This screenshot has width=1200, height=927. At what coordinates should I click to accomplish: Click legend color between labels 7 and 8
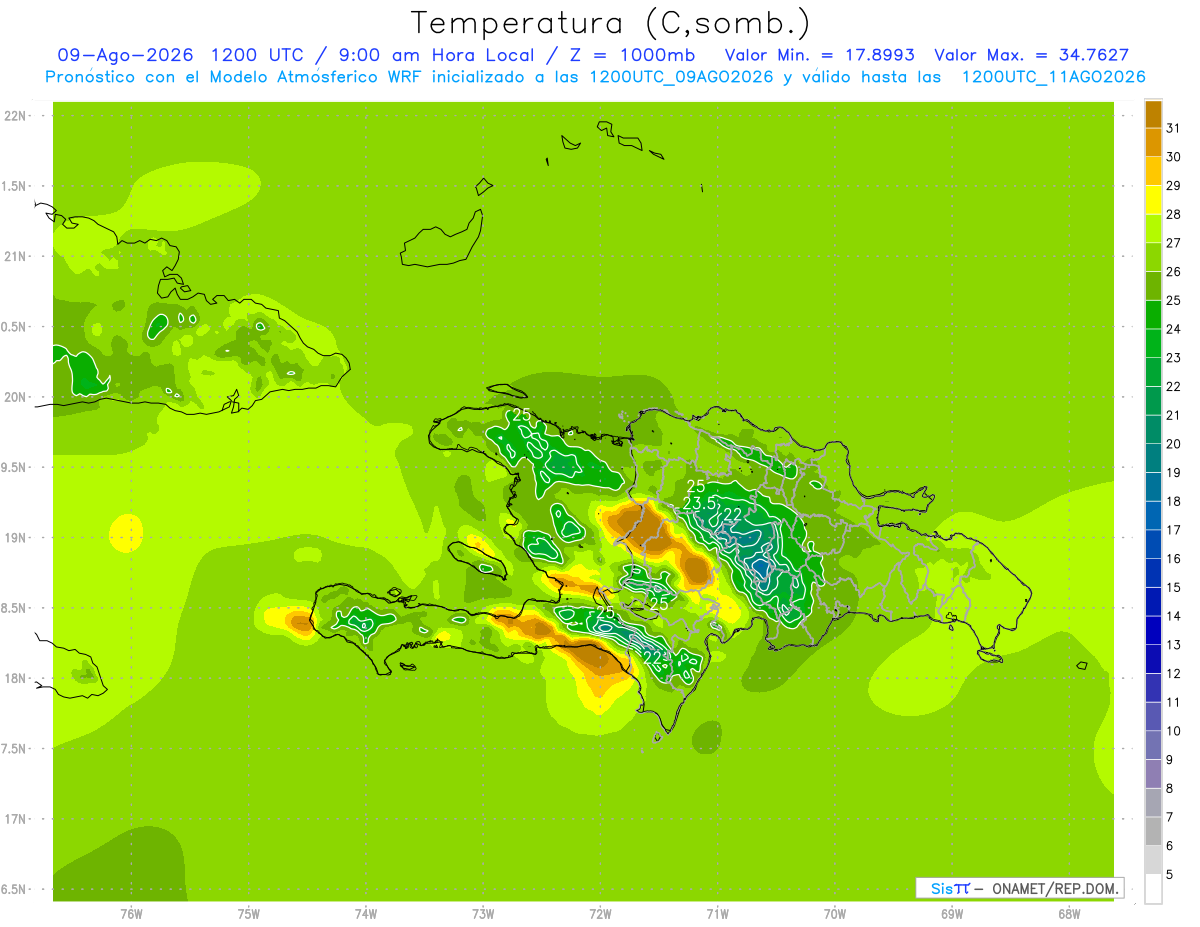pyautogui.click(x=1153, y=803)
